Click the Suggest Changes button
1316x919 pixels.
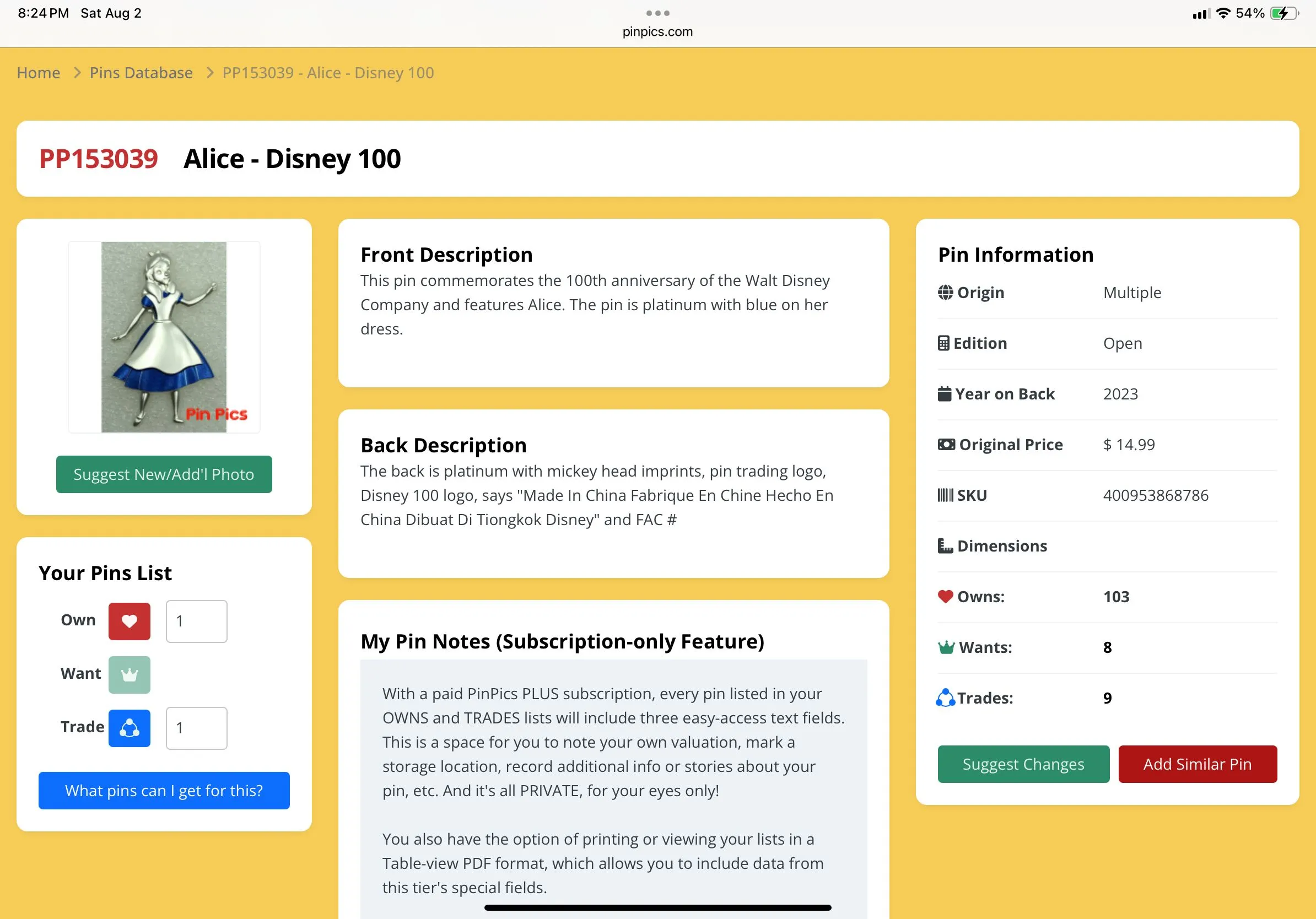1024,764
